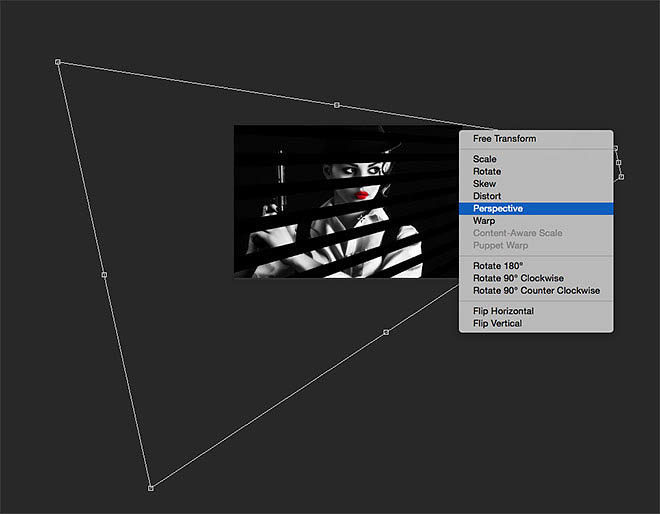Choose Distort from the transform menu
The image size is (660, 514).
pyautogui.click(x=487, y=196)
